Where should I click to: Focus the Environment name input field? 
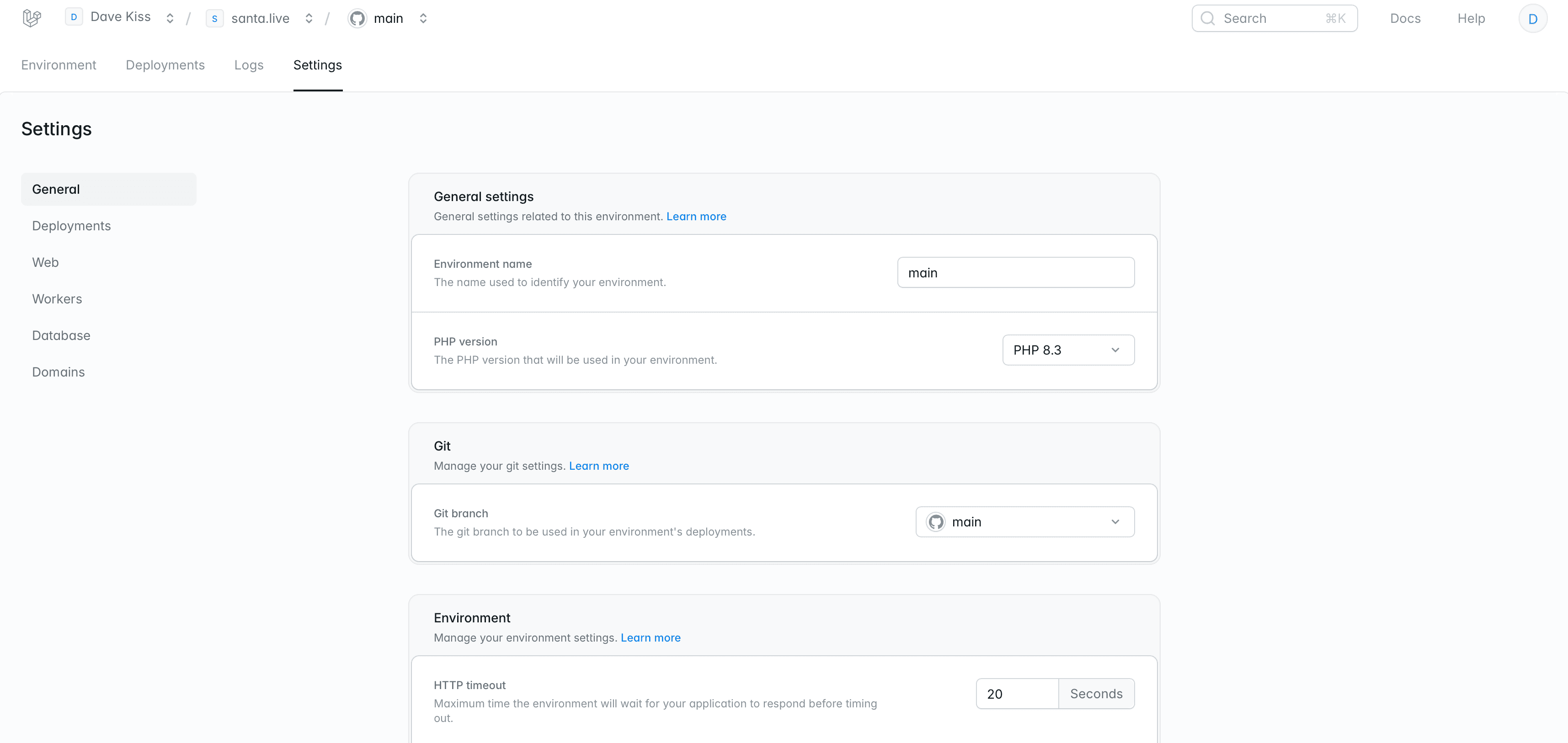coord(1015,272)
